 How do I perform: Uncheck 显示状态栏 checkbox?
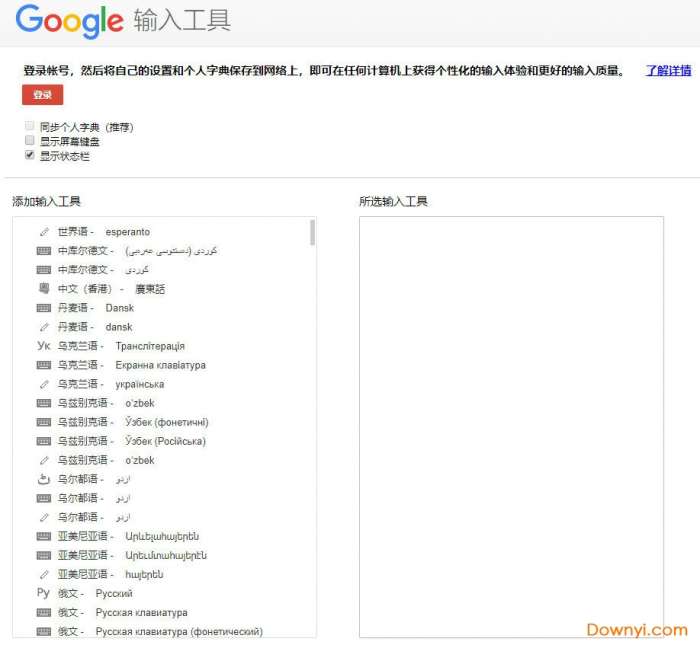tap(29, 155)
